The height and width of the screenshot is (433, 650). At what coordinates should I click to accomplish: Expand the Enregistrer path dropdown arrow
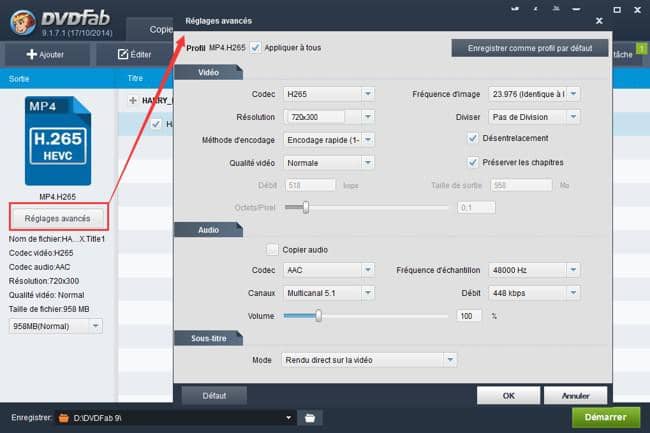[289, 418]
